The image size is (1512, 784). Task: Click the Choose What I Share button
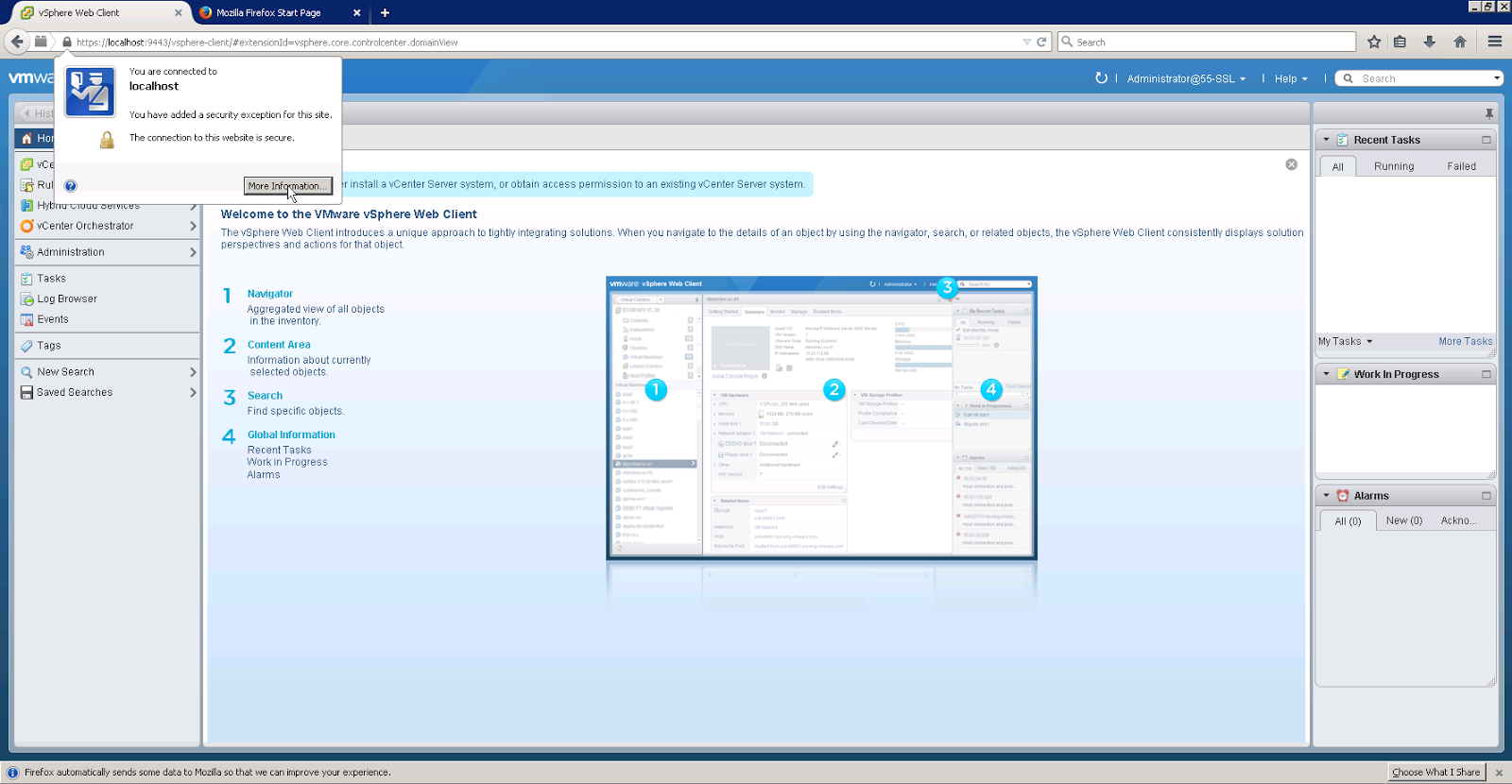1436,773
